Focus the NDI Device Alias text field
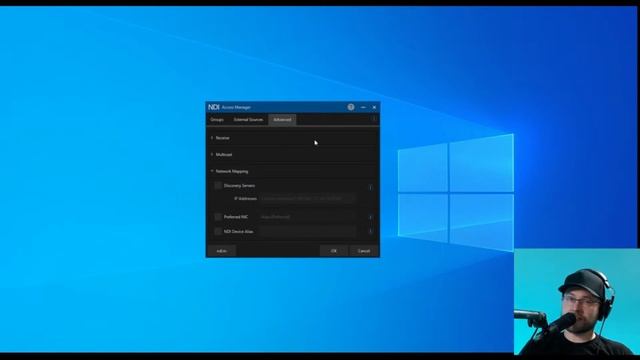 (x=308, y=231)
